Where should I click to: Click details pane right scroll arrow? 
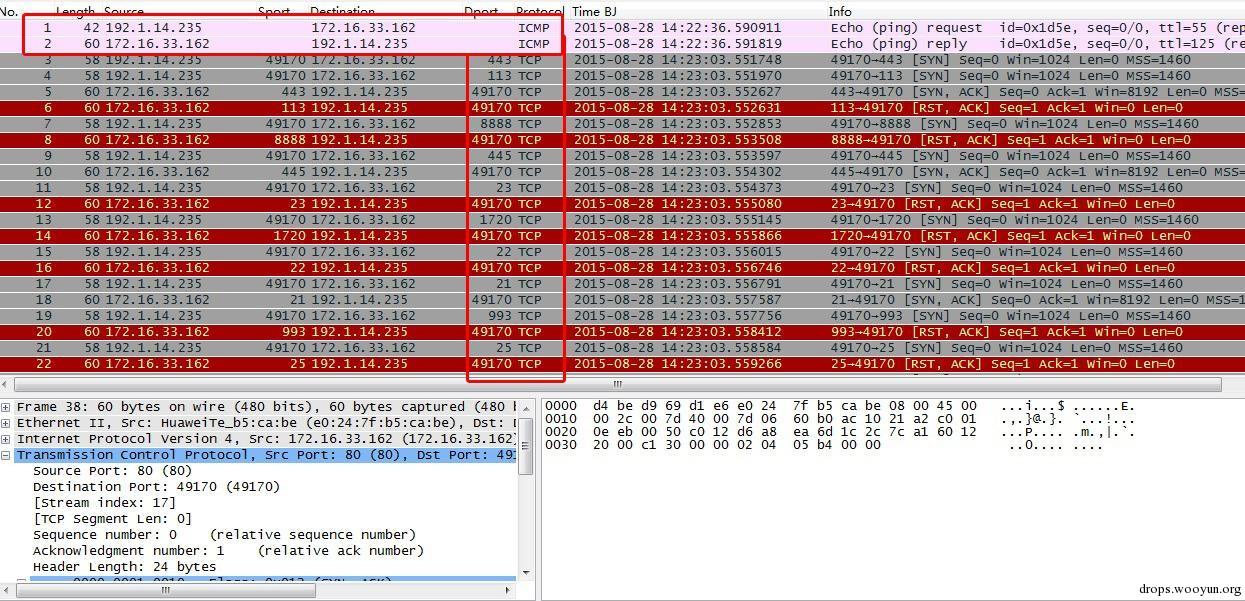coord(510,590)
